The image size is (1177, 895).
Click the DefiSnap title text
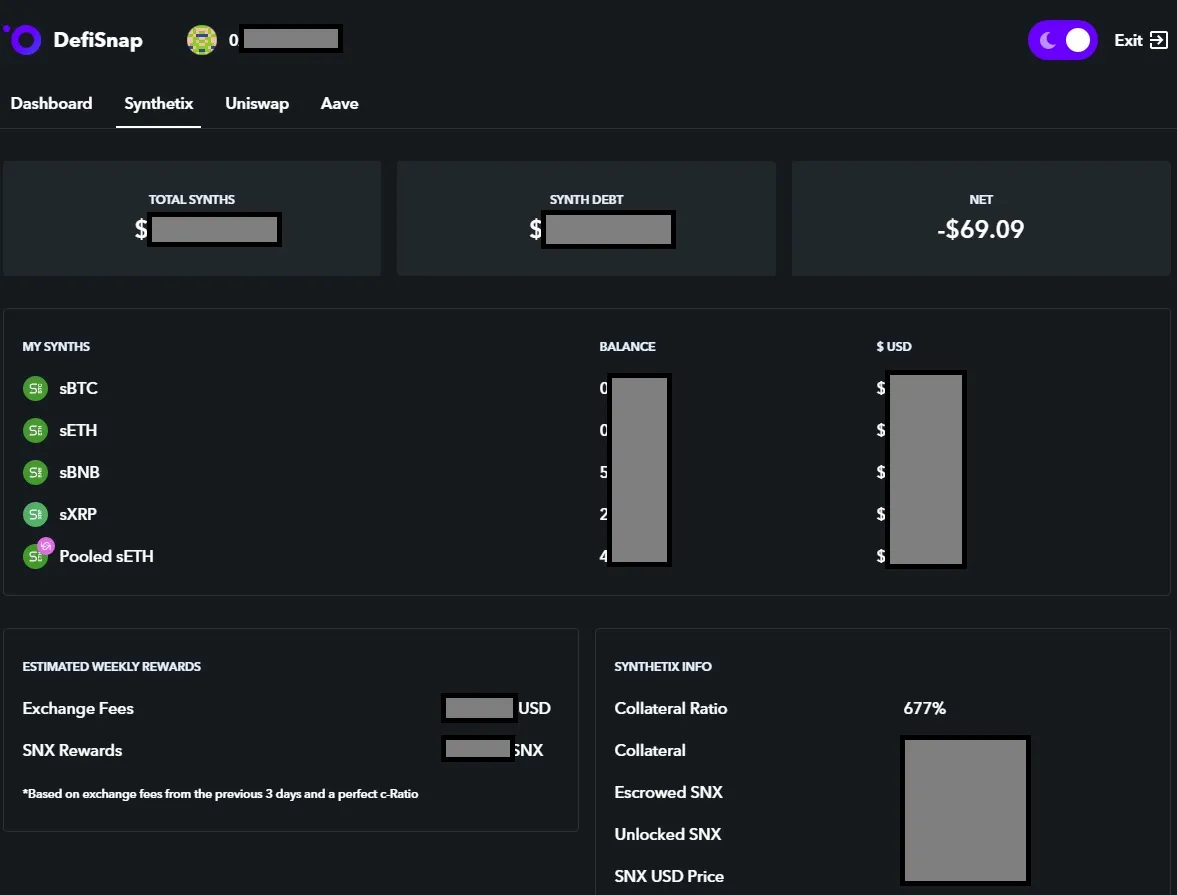98,40
